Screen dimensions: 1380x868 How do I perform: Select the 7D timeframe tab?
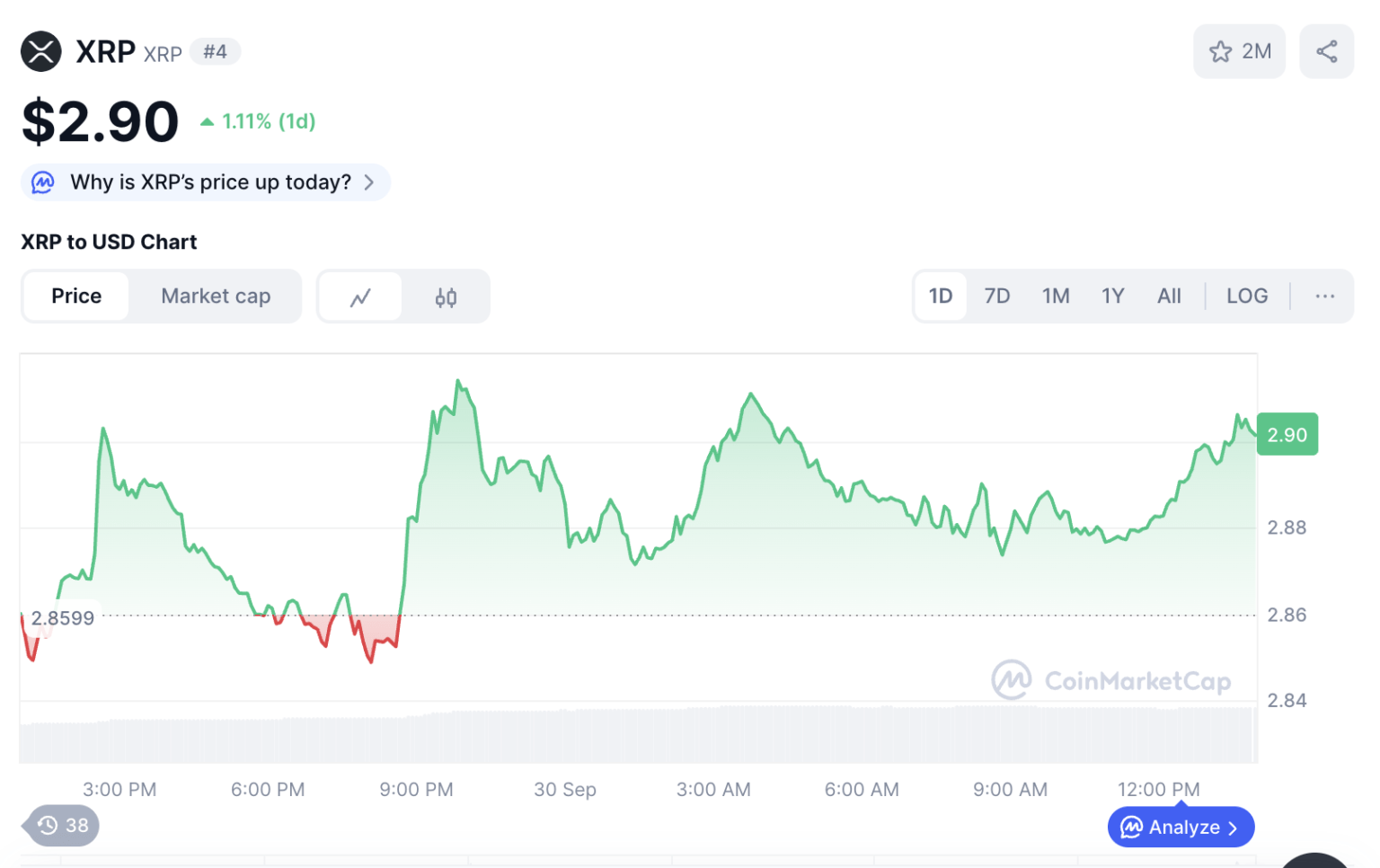[996, 296]
